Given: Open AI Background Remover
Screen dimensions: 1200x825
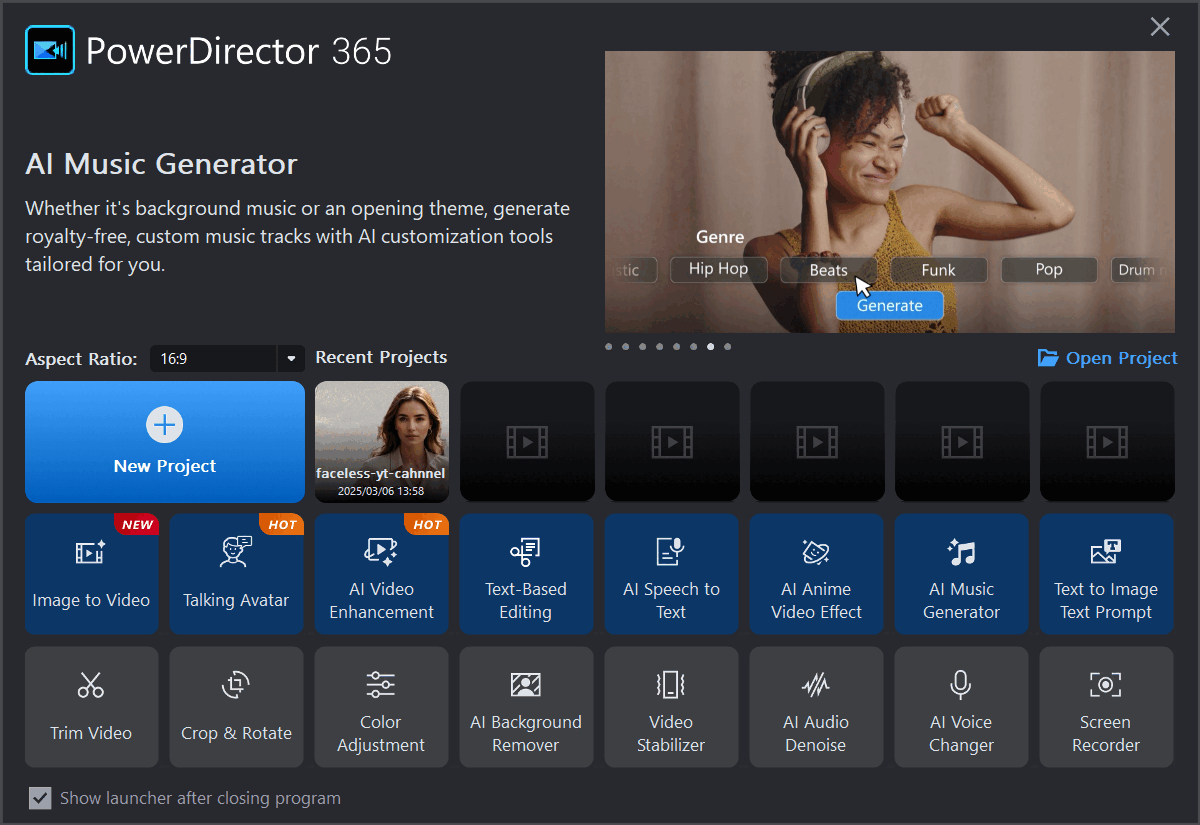Looking at the screenshot, I should pyautogui.click(x=526, y=707).
